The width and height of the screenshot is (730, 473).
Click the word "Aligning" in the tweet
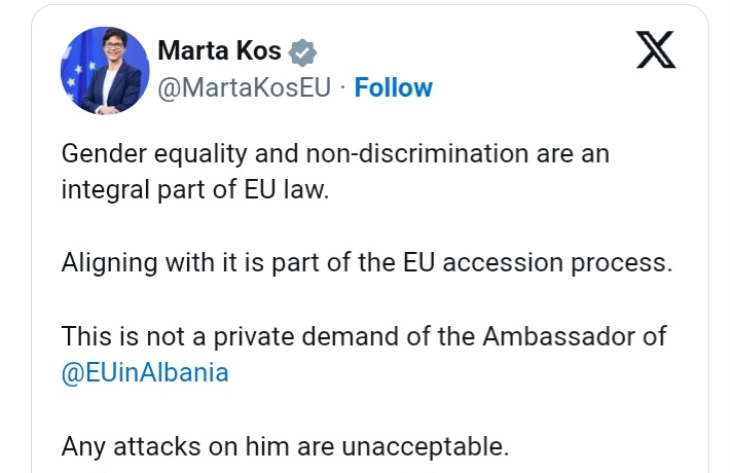tap(105, 263)
